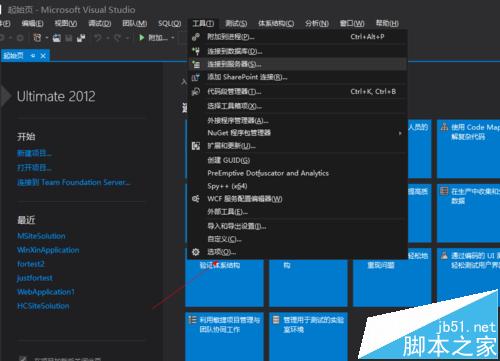500x361 pixels.
Task: Open recent project WebApplication1
Action: pyautogui.click(x=46, y=292)
